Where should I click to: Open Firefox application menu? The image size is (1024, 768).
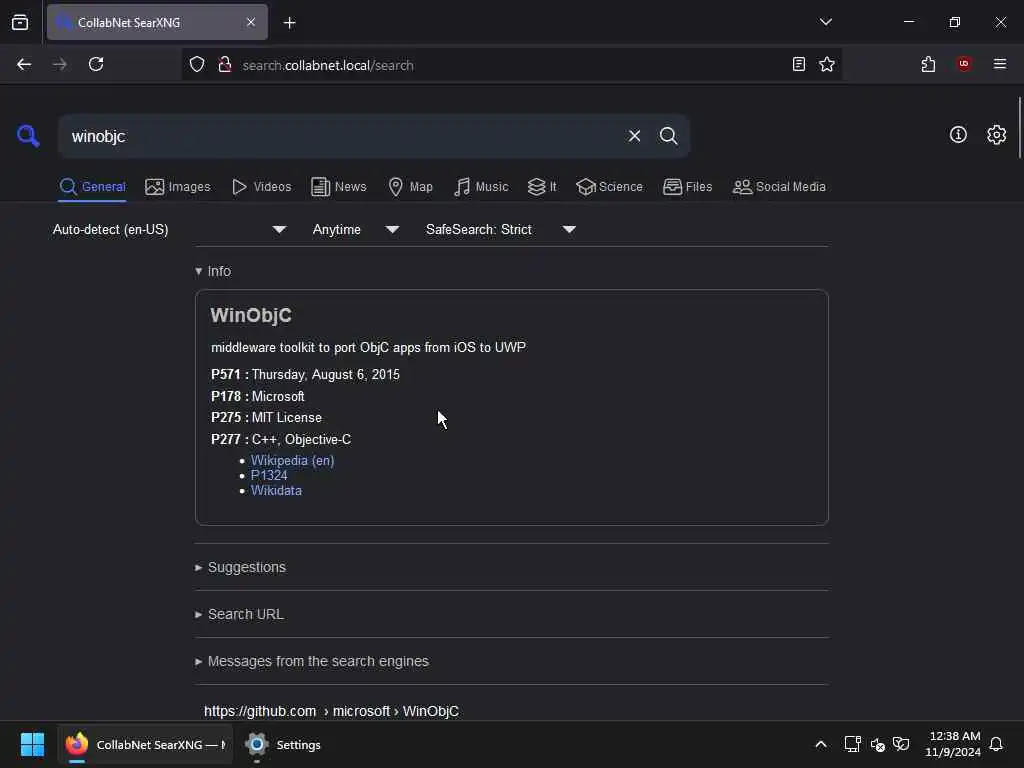pyautogui.click(x=999, y=64)
